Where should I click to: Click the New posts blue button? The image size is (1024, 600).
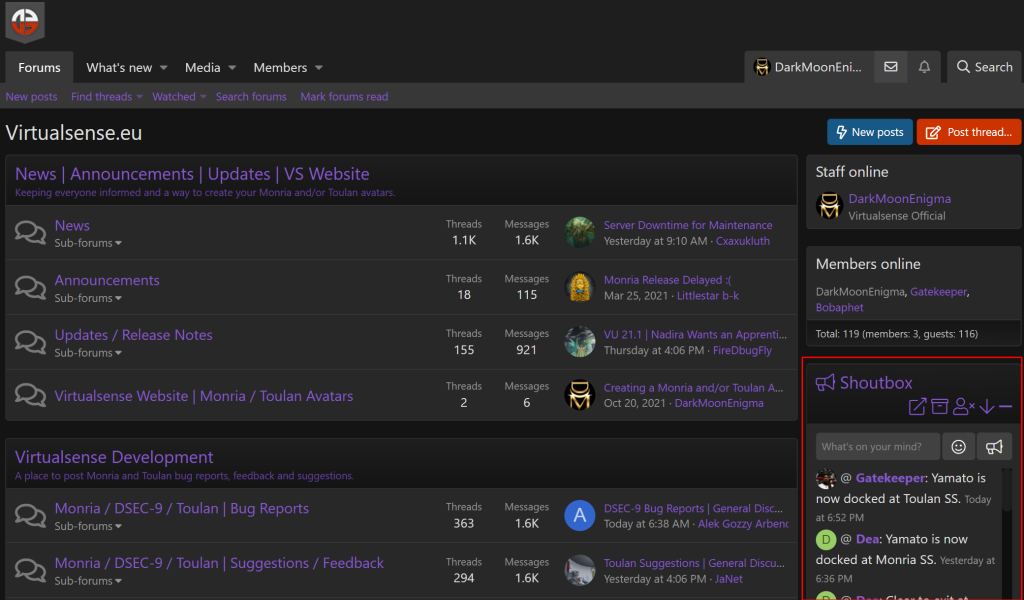pyautogui.click(x=868, y=132)
